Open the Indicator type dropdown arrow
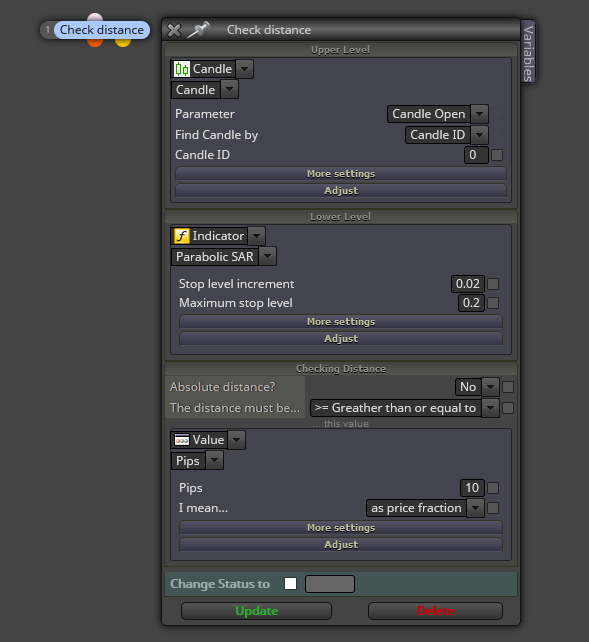The height and width of the screenshot is (642, 589). (x=257, y=236)
